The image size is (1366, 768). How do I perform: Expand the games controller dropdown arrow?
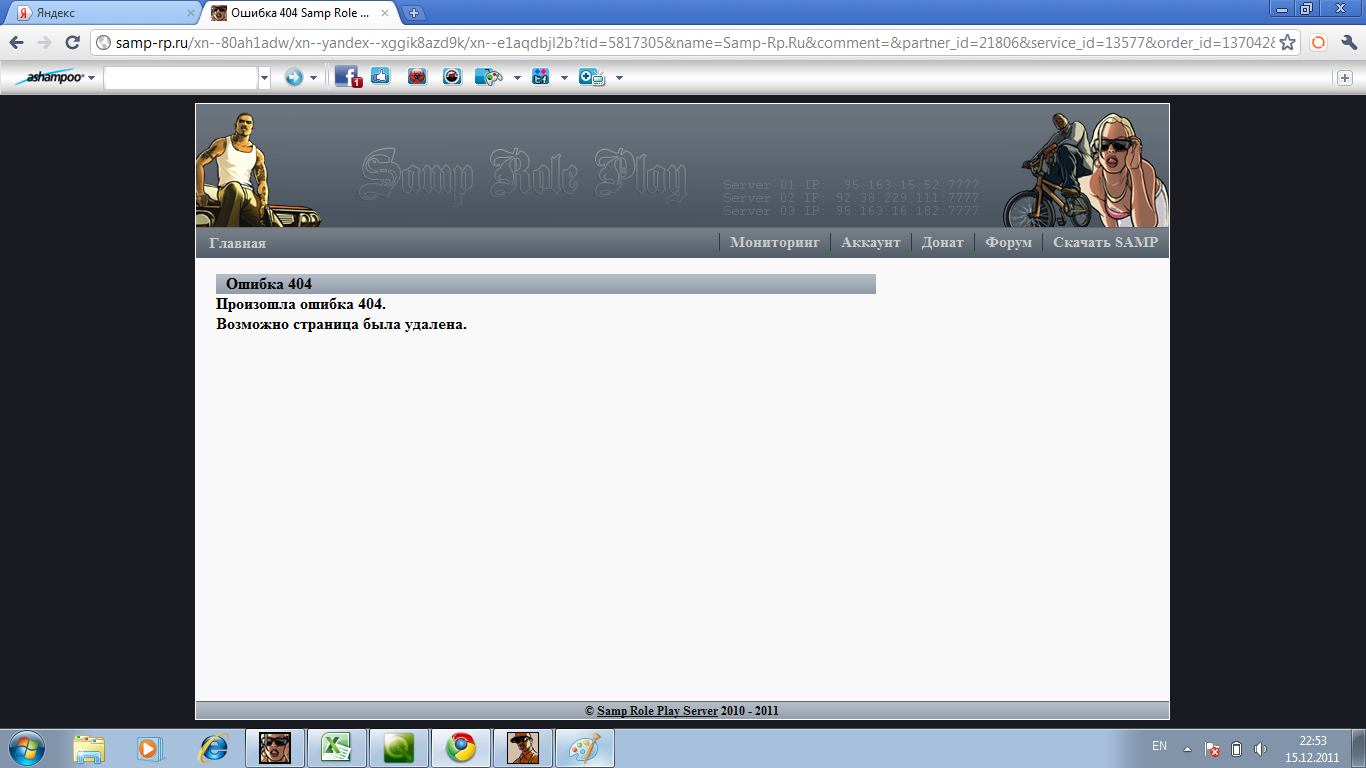click(x=517, y=77)
